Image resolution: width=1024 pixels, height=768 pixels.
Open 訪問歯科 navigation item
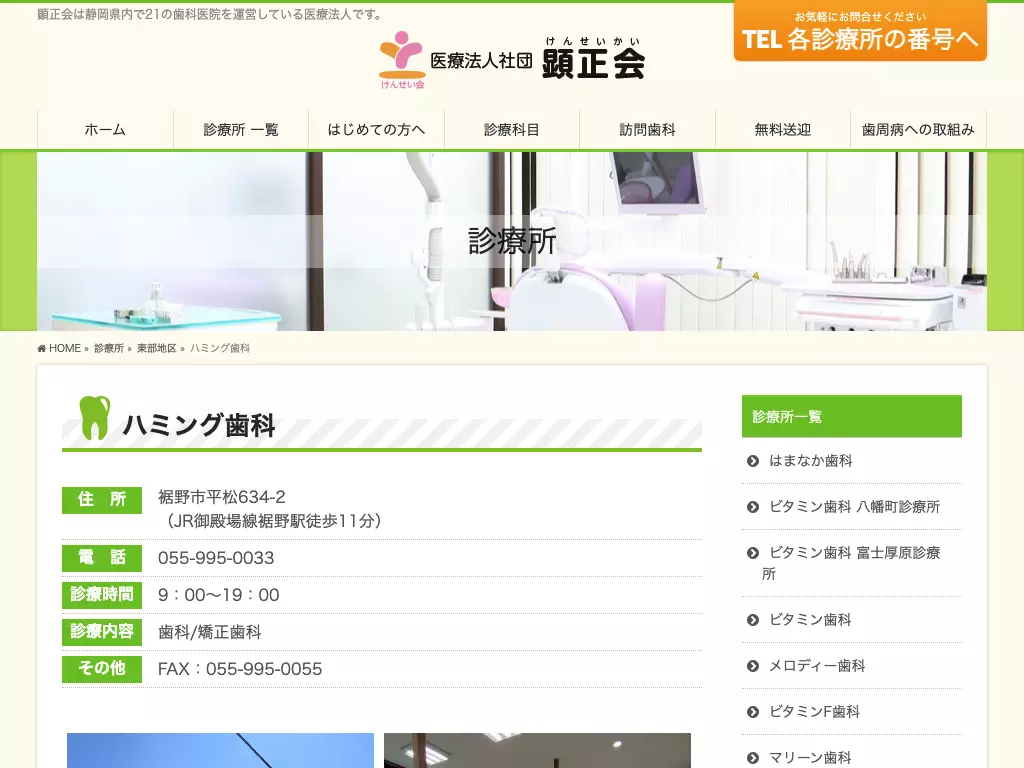coord(647,129)
